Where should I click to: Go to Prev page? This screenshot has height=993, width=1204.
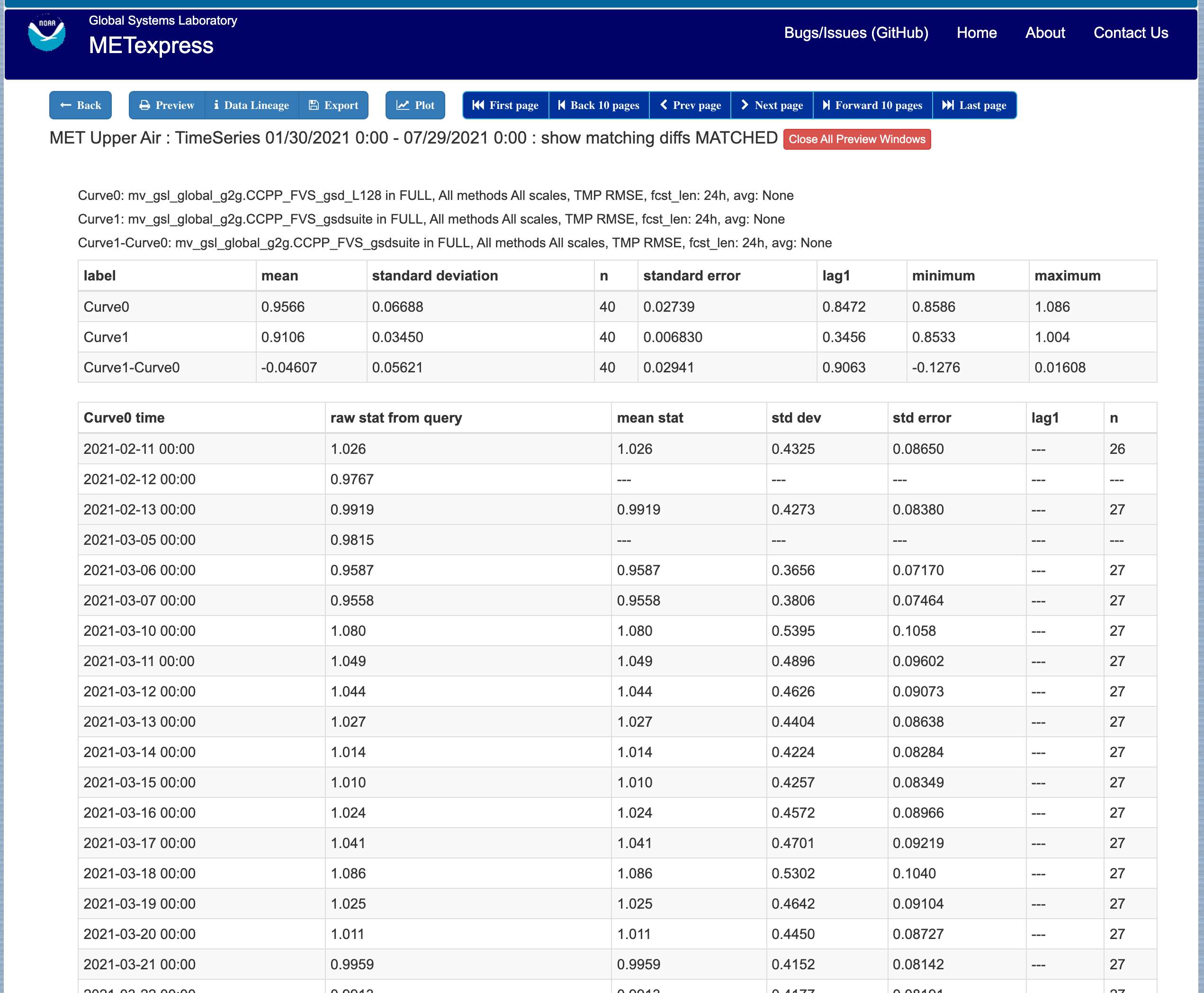pos(690,105)
